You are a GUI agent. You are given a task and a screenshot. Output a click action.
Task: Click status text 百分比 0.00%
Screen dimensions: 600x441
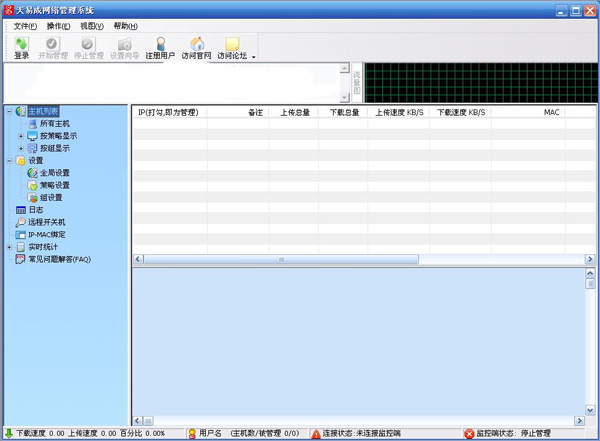click(142, 433)
